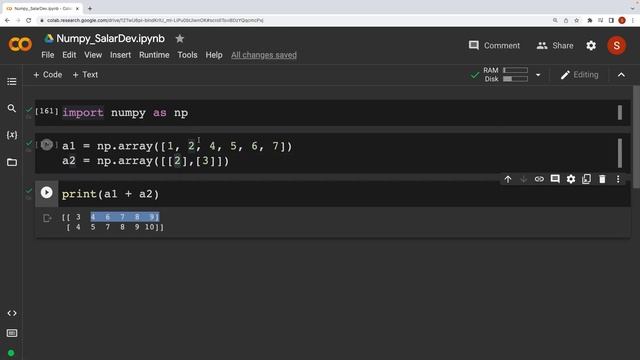Open the Help menu

pos(214,55)
